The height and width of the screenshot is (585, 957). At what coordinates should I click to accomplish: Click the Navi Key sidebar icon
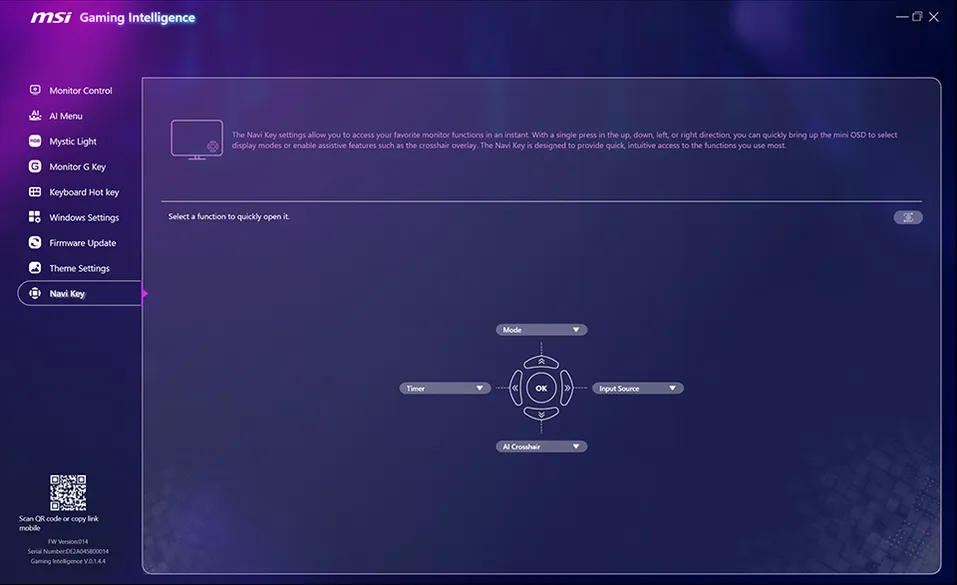click(x=35, y=293)
